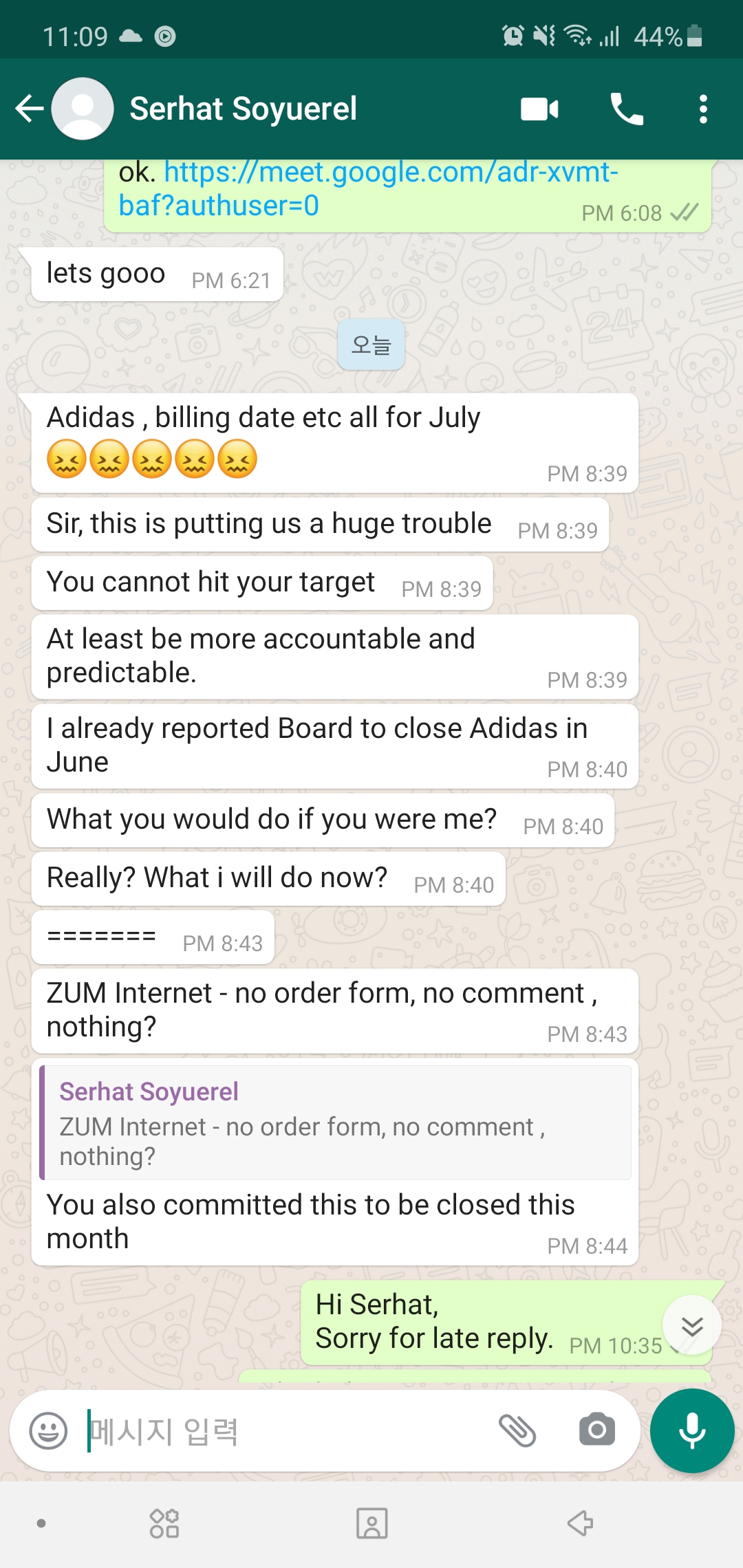Jump to latest messages with down chevrons
This screenshot has width=743, height=1568.
691,1325
